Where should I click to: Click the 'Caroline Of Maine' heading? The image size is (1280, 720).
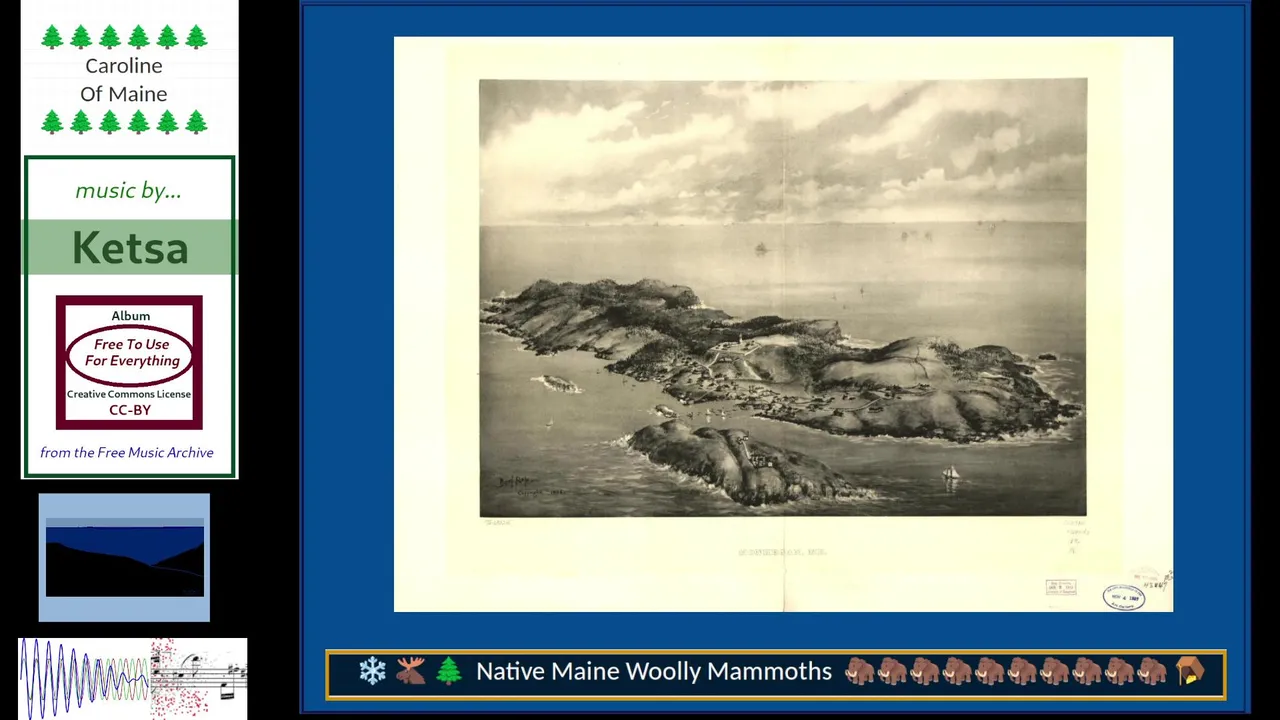(124, 80)
